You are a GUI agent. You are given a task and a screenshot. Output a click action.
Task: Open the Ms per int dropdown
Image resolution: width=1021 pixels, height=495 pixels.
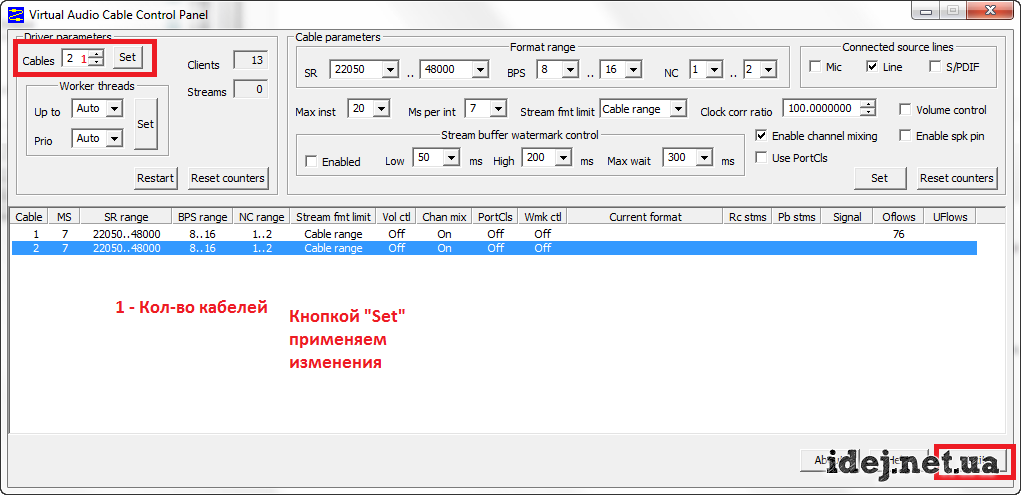coord(499,109)
